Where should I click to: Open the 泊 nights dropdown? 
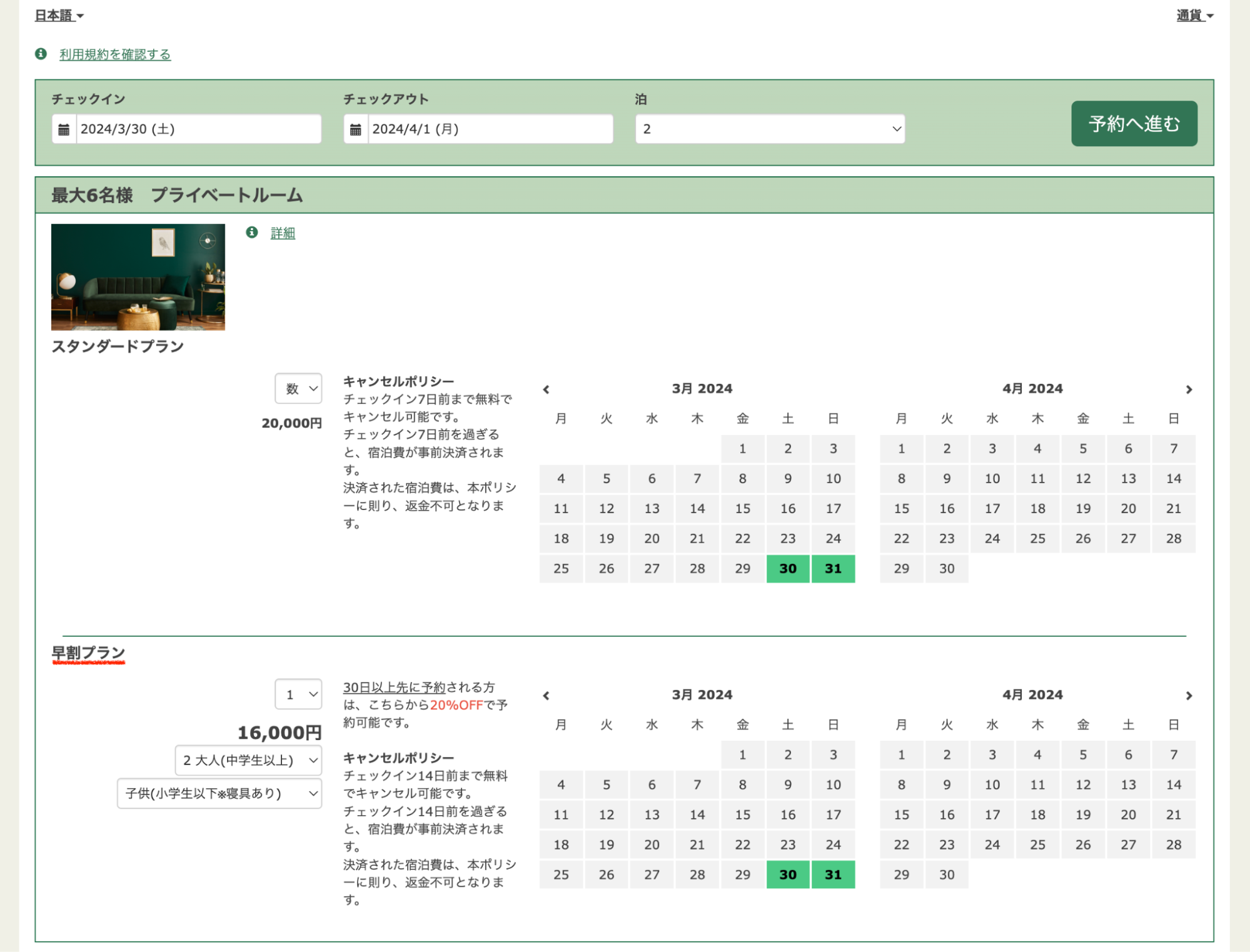coord(770,129)
